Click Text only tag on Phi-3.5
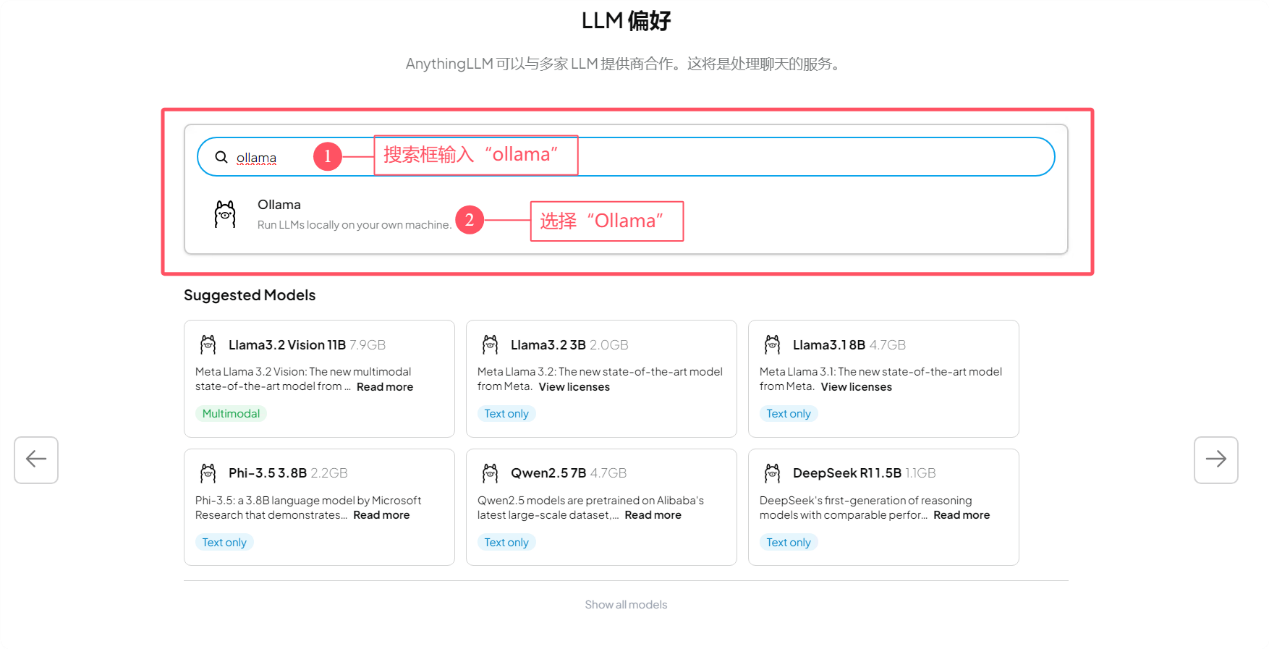This screenshot has width=1269, height=649. pos(225,542)
